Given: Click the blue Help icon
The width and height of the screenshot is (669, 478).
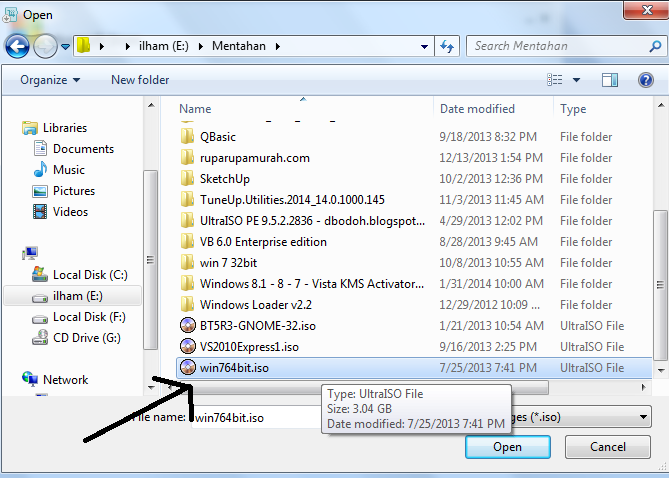Looking at the screenshot, I should (646, 80).
